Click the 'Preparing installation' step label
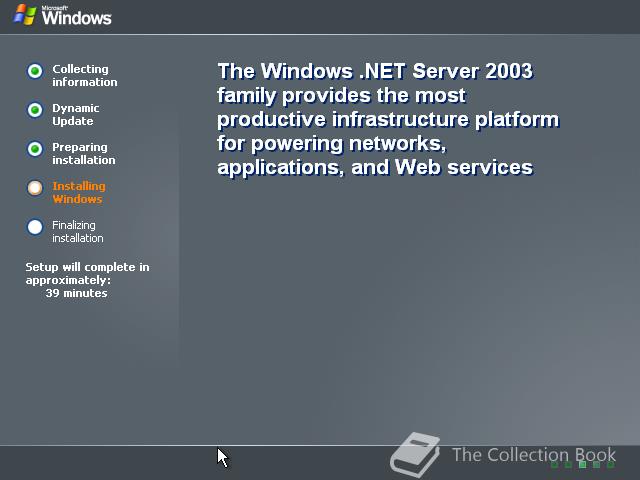 pos(84,153)
